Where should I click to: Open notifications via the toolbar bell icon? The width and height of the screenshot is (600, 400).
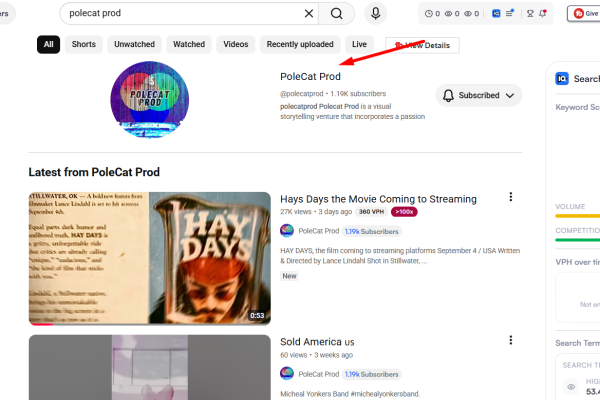543,13
